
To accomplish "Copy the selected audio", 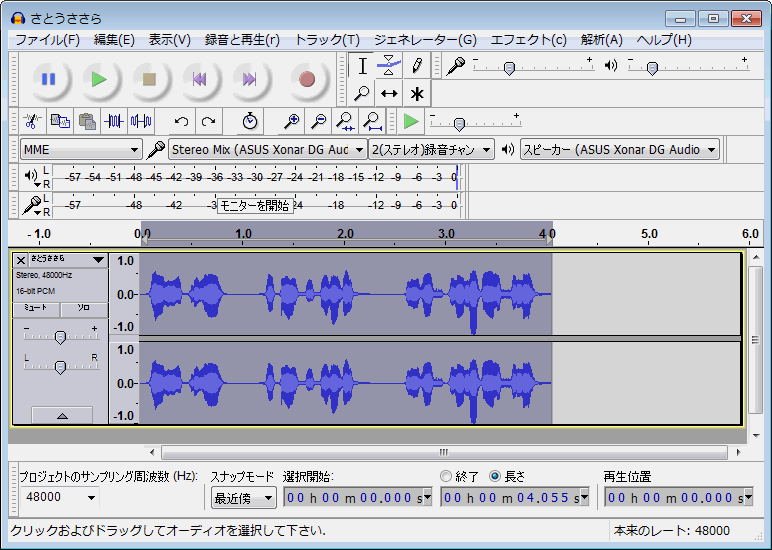I will pyautogui.click(x=60, y=121).
